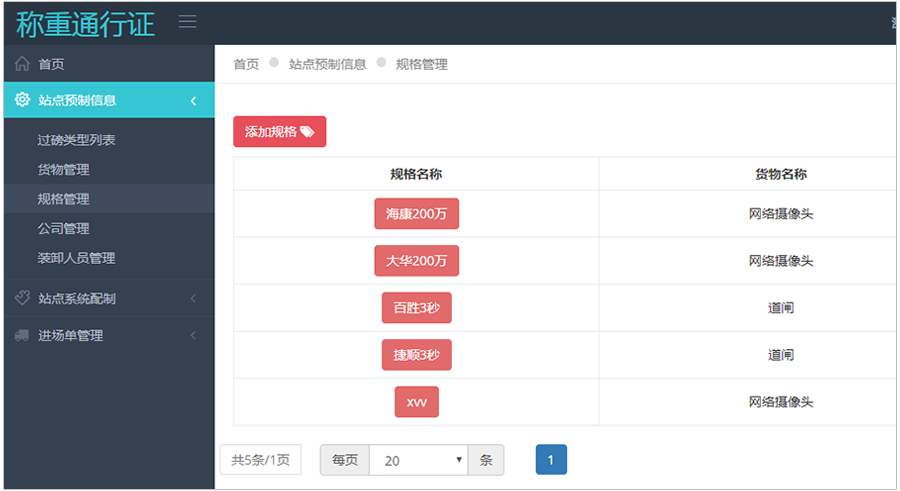Click the 称重通行证 logo title
Viewport: 900px width, 491px height.
[86, 24]
